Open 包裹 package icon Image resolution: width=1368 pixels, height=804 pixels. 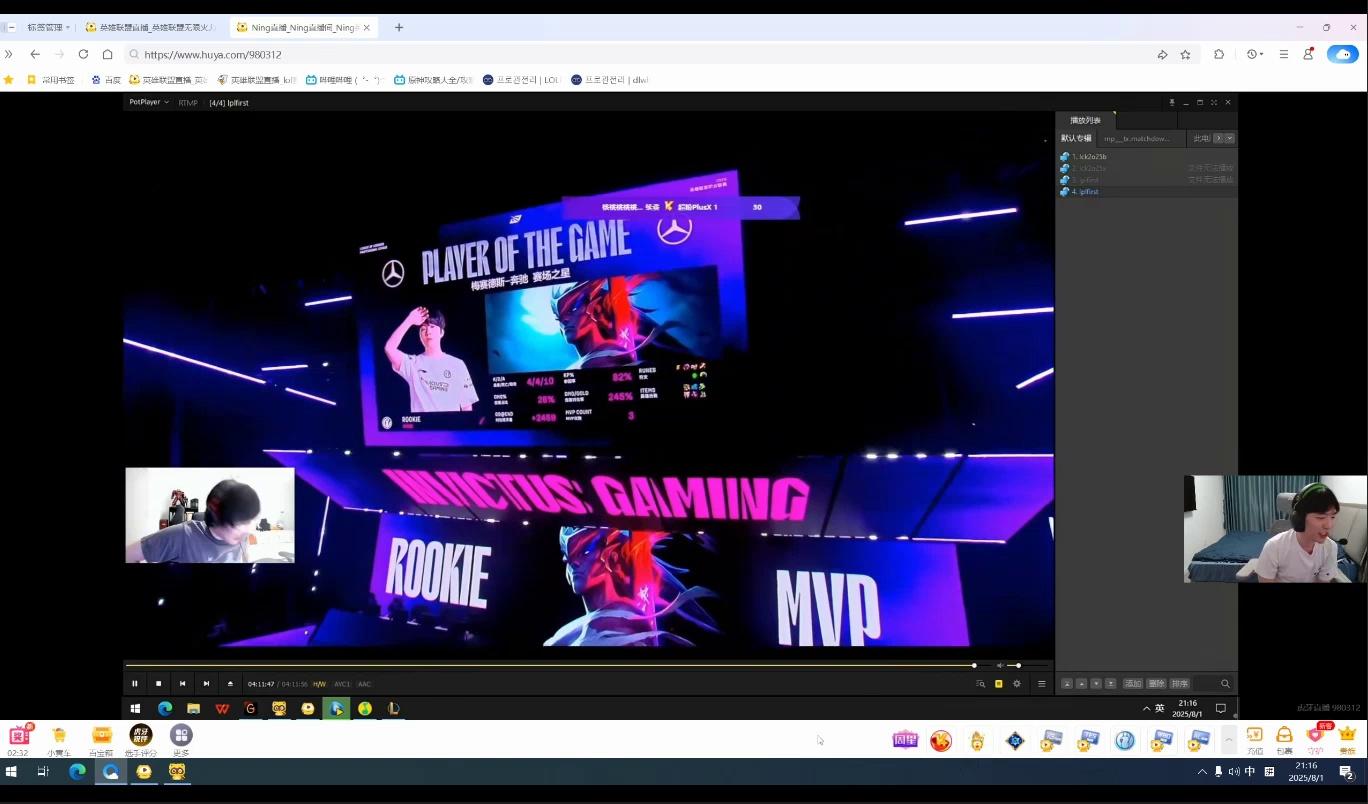click(1284, 740)
